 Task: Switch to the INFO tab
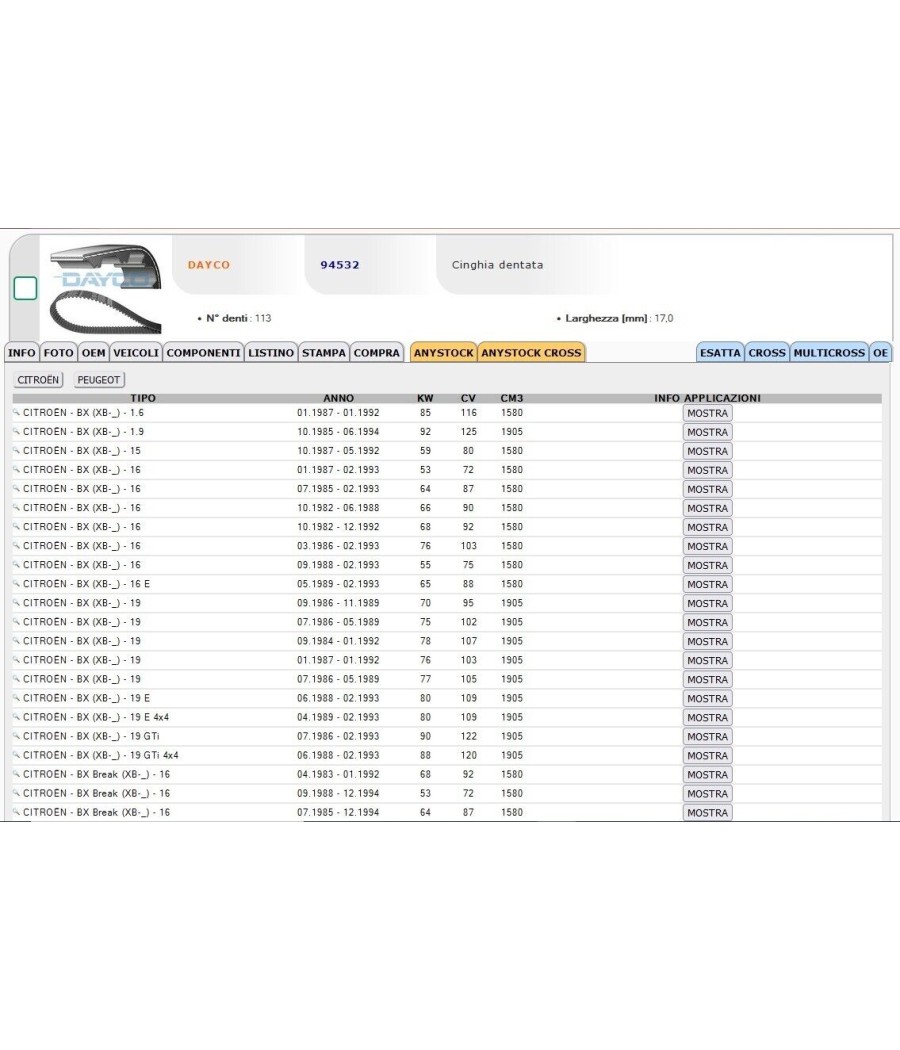(21, 353)
